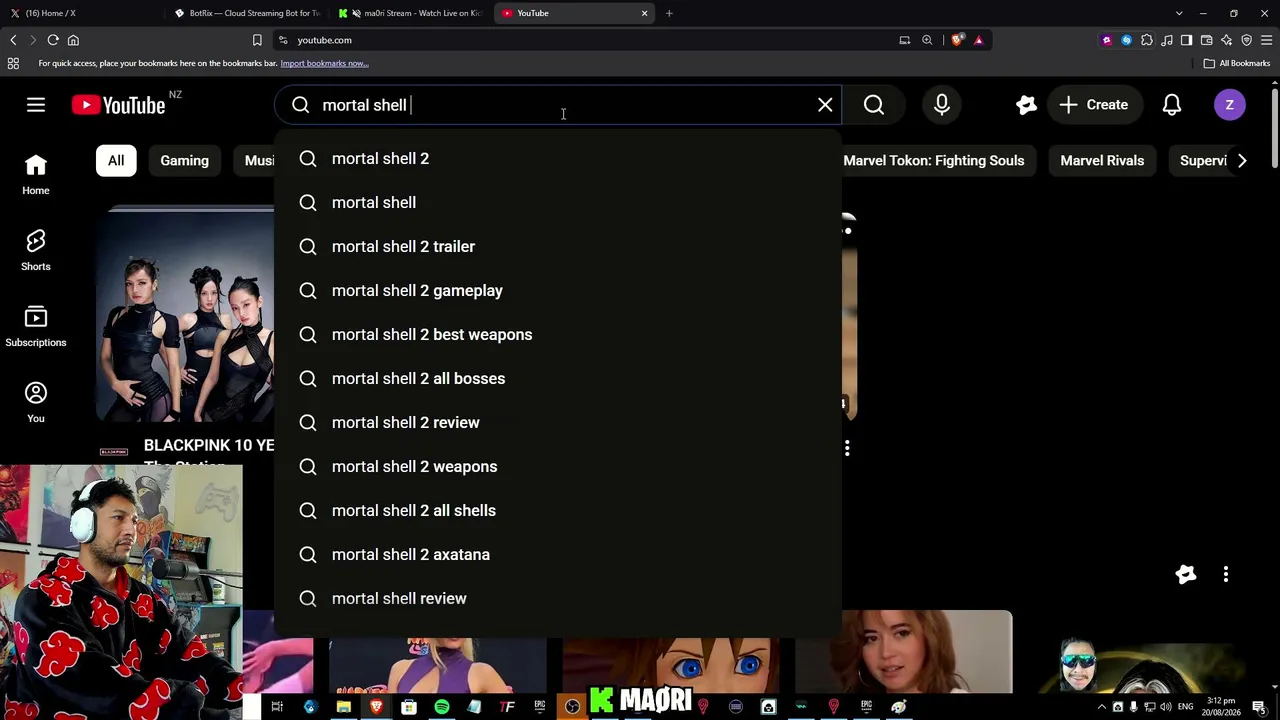Open Brave Rewards triangle icon
Viewport: 1280px width, 720px height.
point(978,40)
